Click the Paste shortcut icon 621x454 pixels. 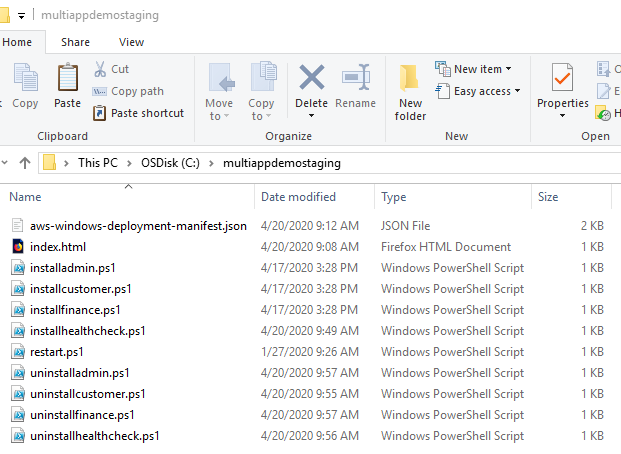[99, 113]
